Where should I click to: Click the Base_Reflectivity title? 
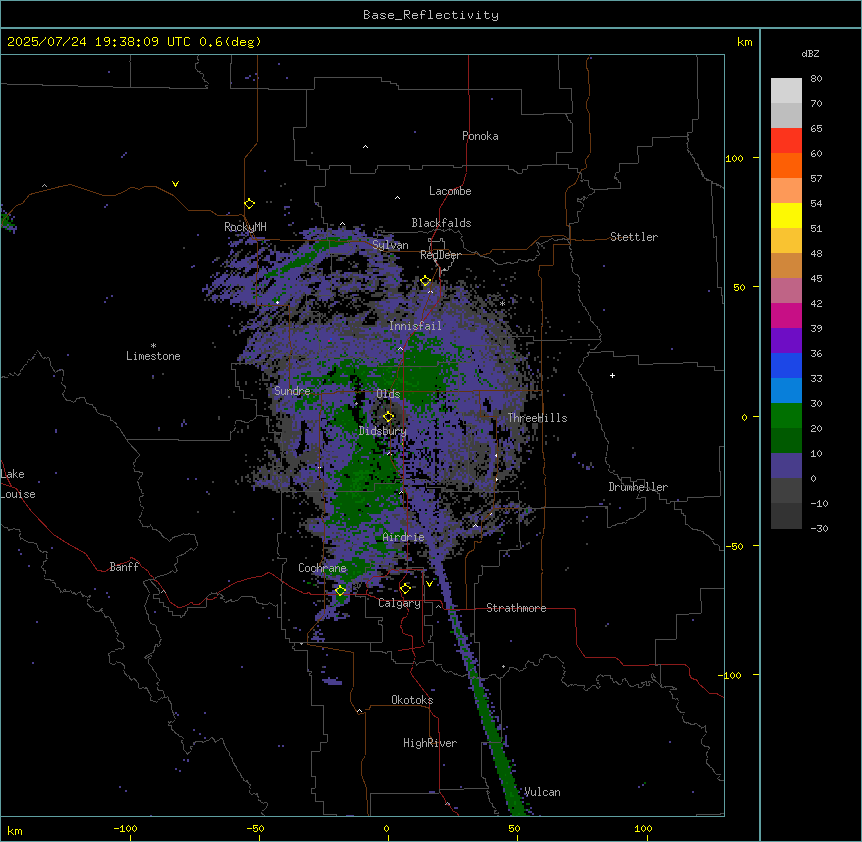point(431,15)
